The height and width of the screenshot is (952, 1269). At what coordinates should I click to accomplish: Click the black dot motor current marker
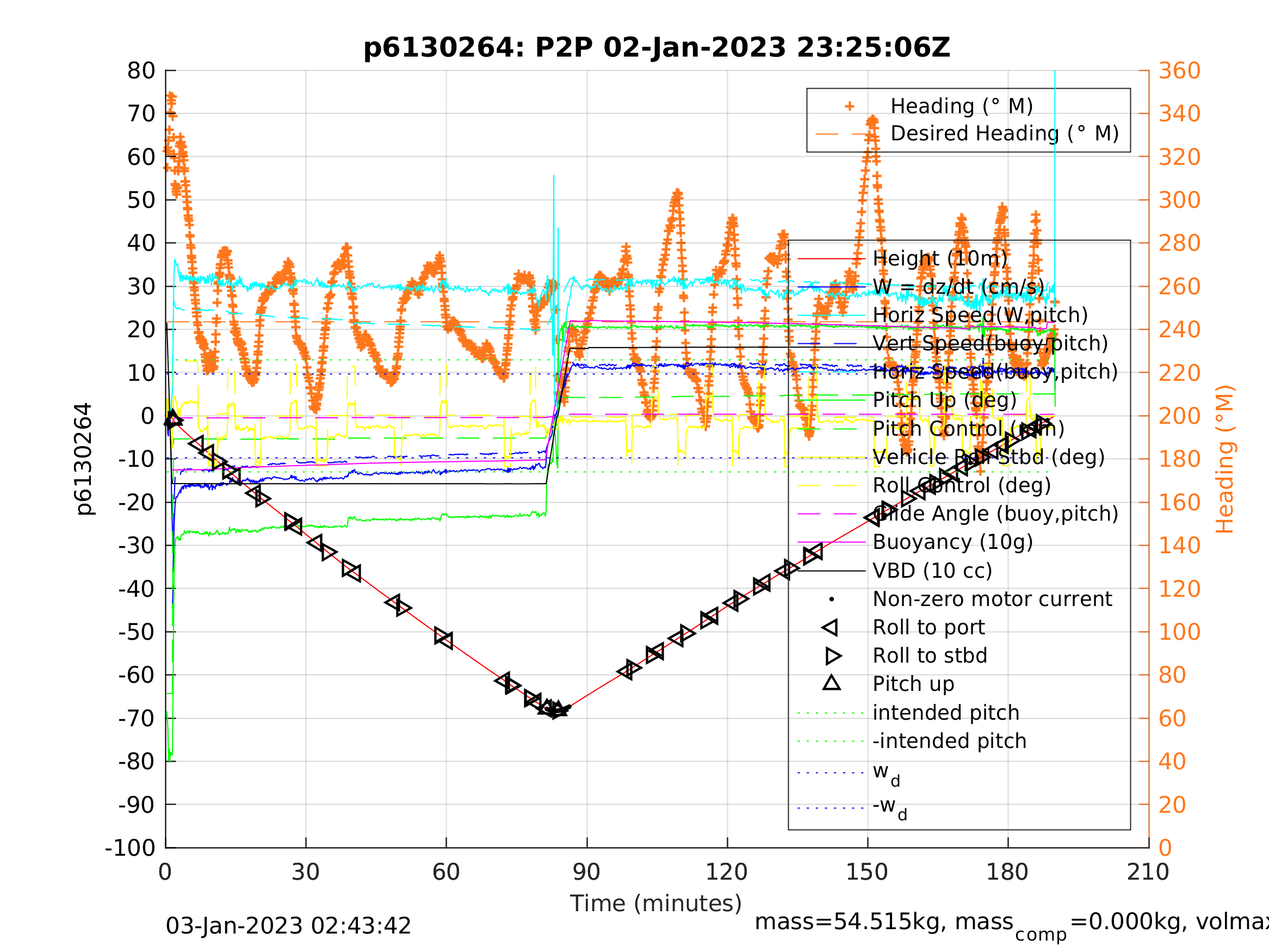[x=832, y=599]
